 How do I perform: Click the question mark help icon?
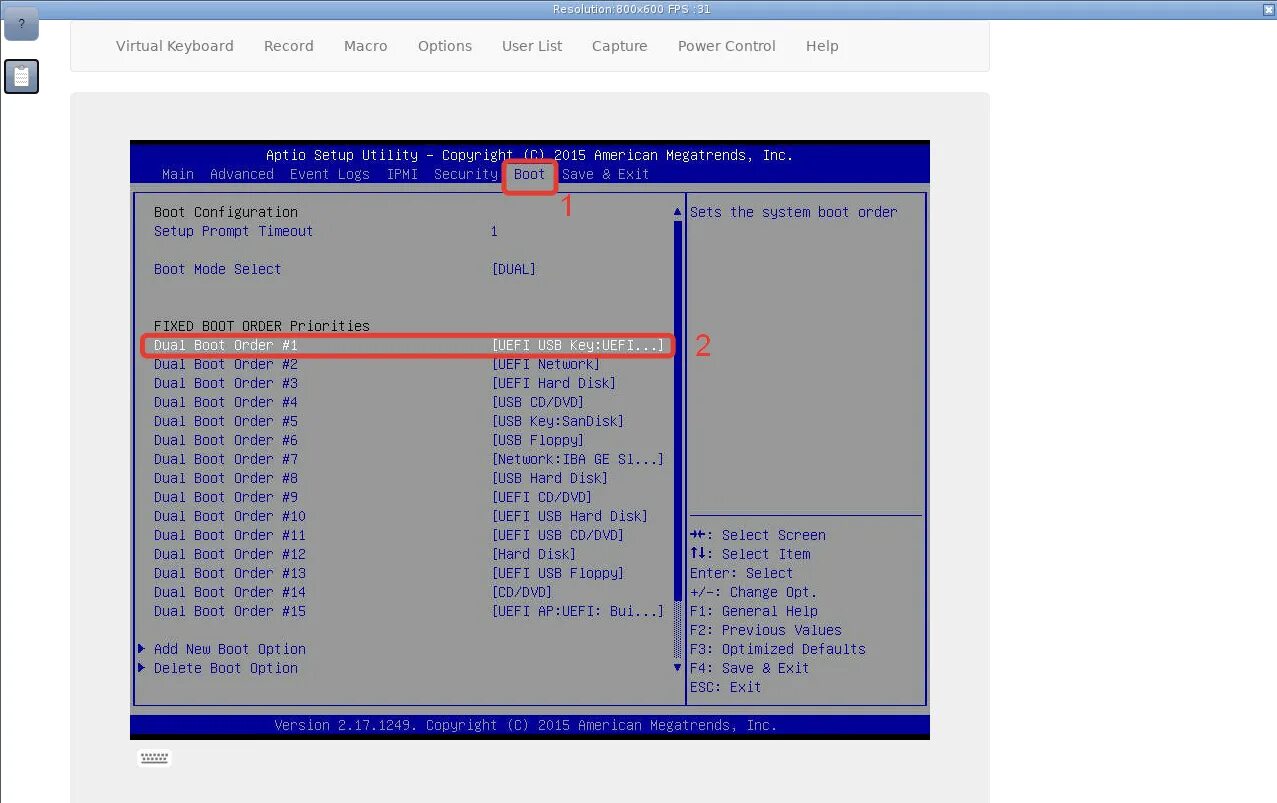point(21,23)
